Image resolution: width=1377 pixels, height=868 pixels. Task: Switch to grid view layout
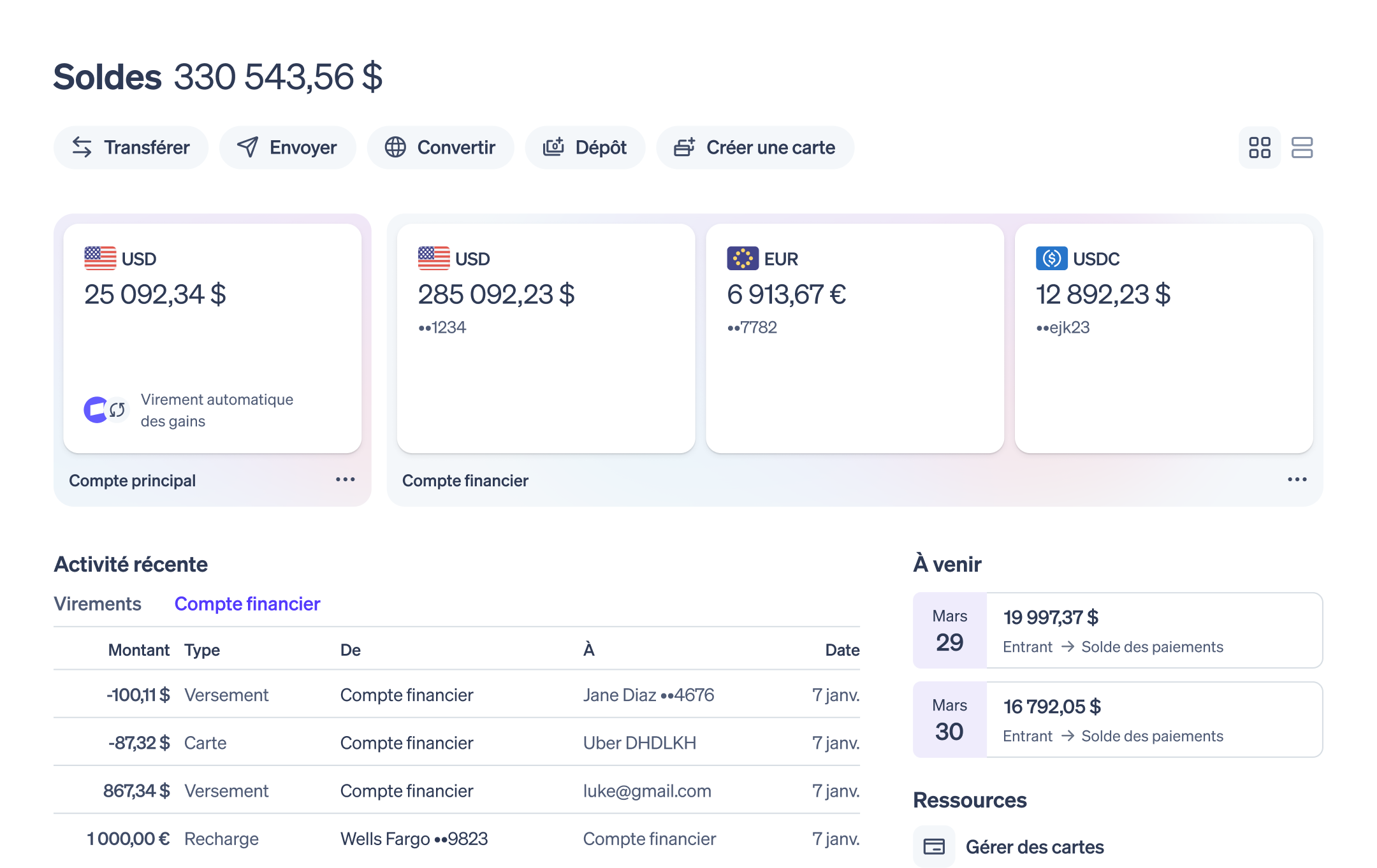(x=1259, y=147)
